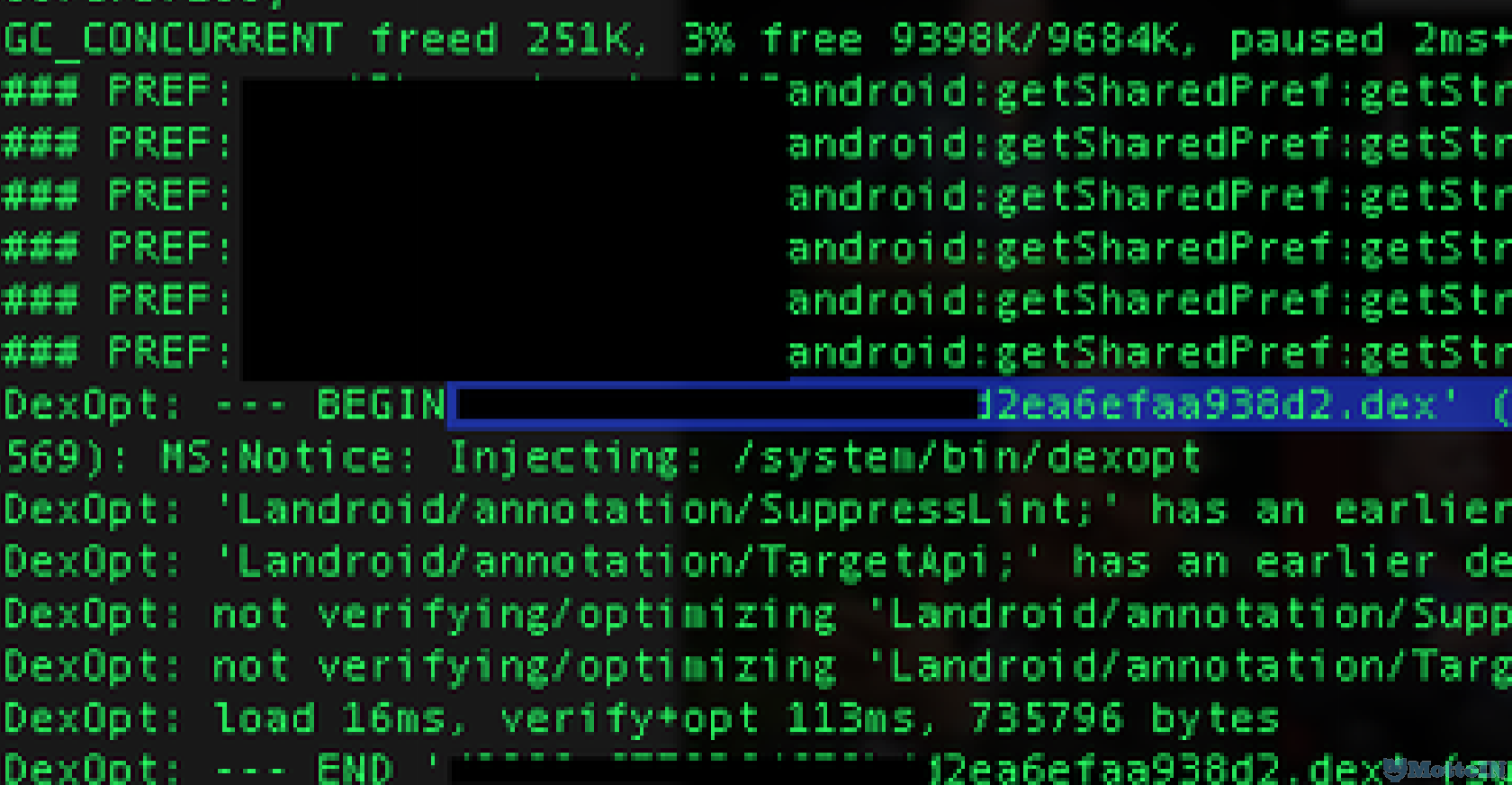
Task: Click the 'Landroid/annotation/TargetApi;' class name
Action: pyautogui.click(x=625, y=562)
